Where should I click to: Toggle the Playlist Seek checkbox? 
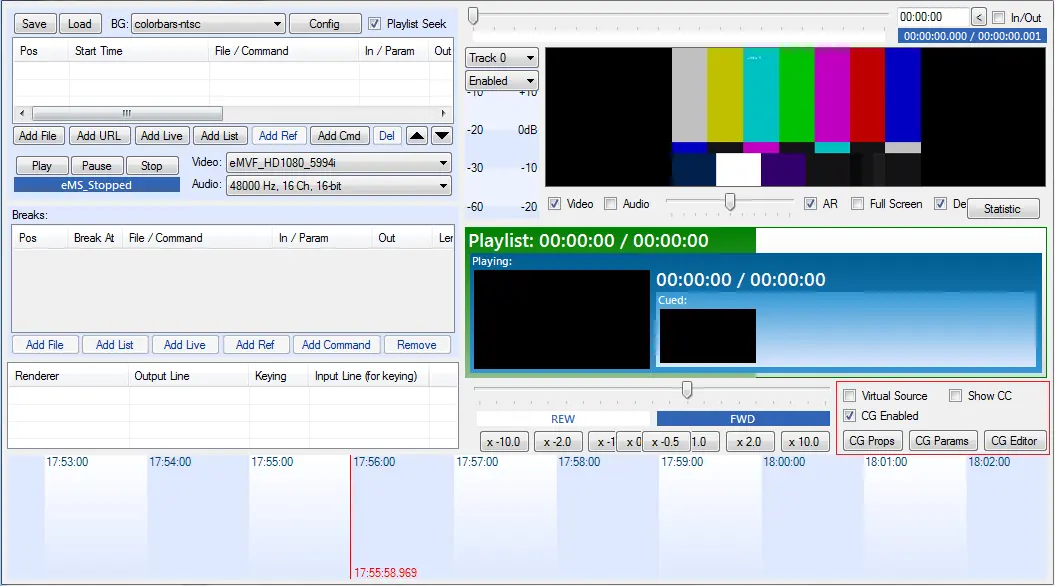(375, 23)
